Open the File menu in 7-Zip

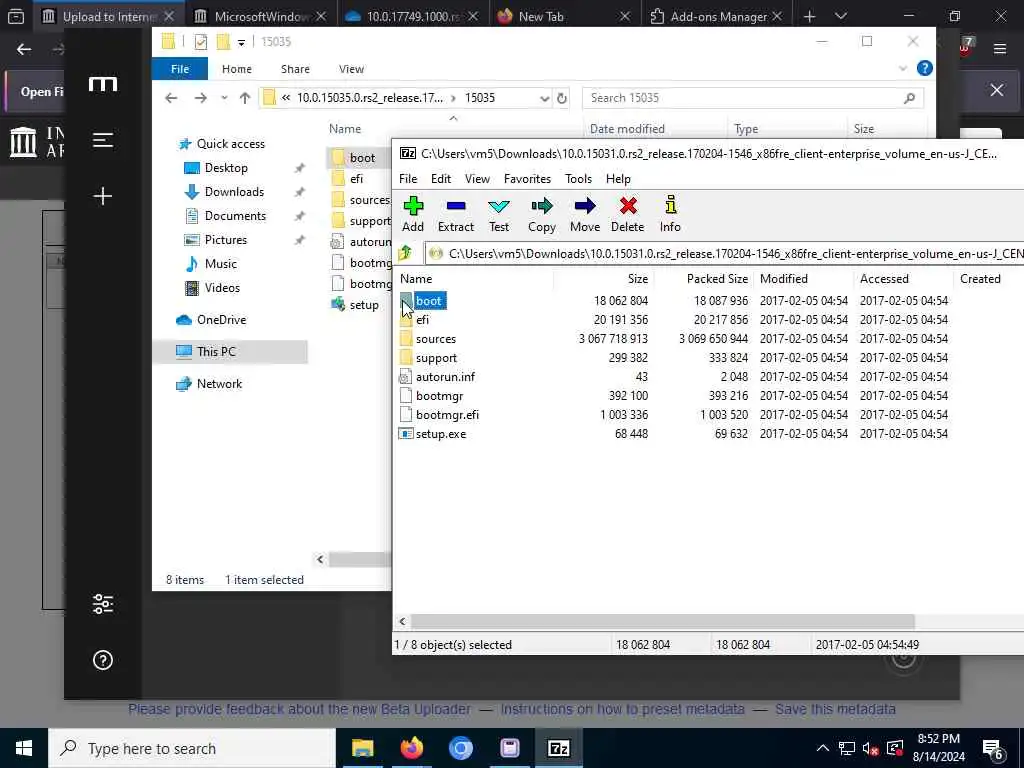point(408,179)
